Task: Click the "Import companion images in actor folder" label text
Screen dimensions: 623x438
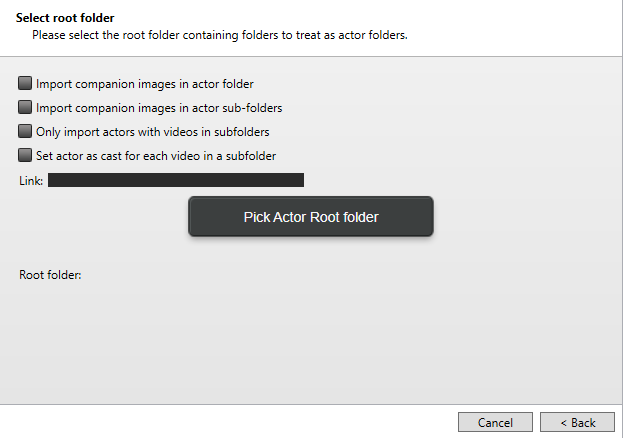Action: 144,84
